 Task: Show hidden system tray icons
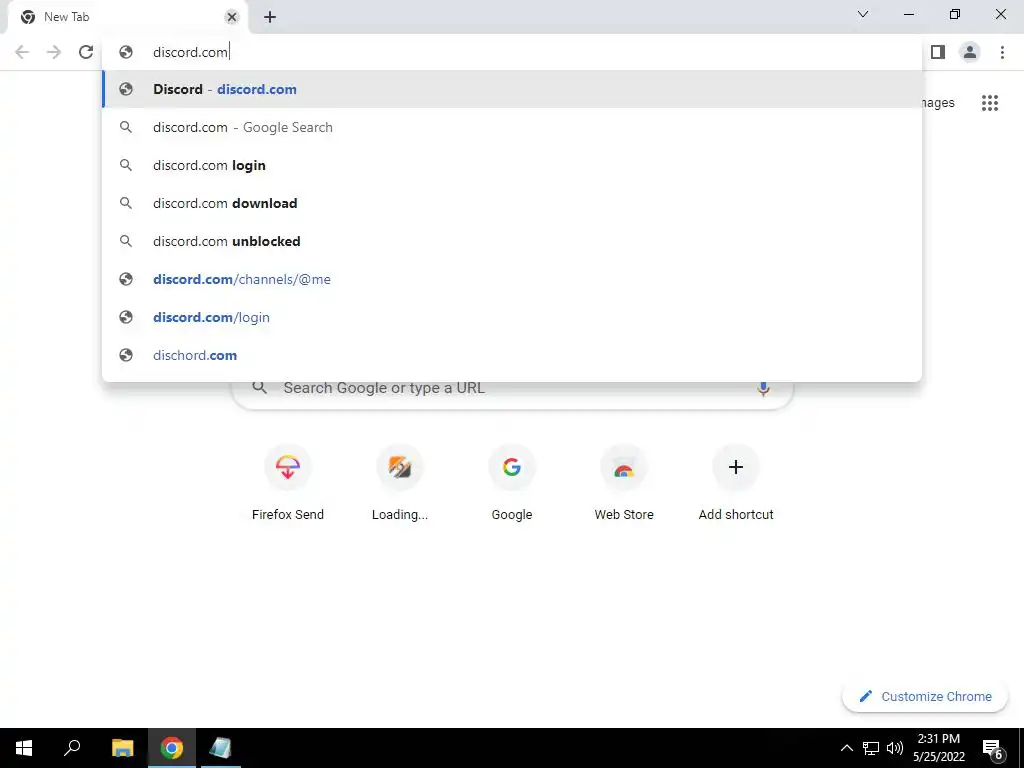pos(846,748)
